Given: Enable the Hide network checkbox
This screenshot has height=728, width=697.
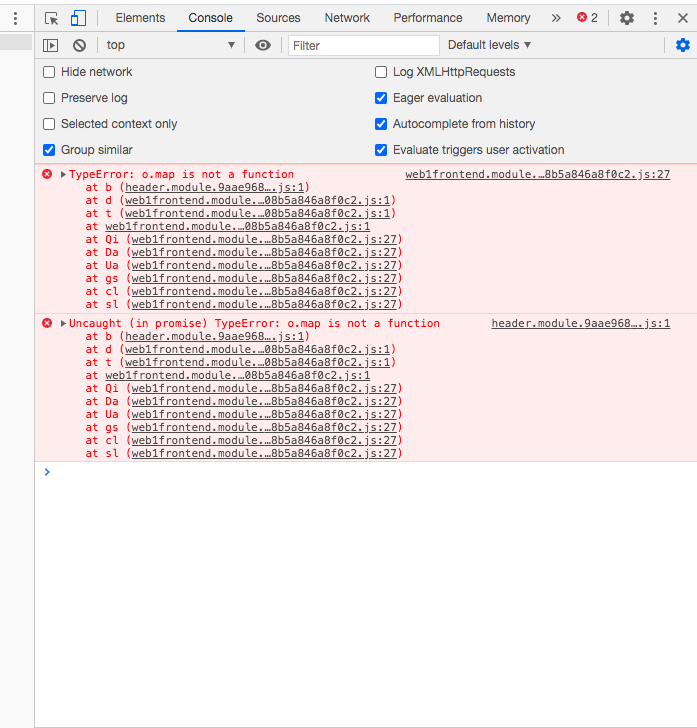Looking at the screenshot, I should click(x=49, y=72).
